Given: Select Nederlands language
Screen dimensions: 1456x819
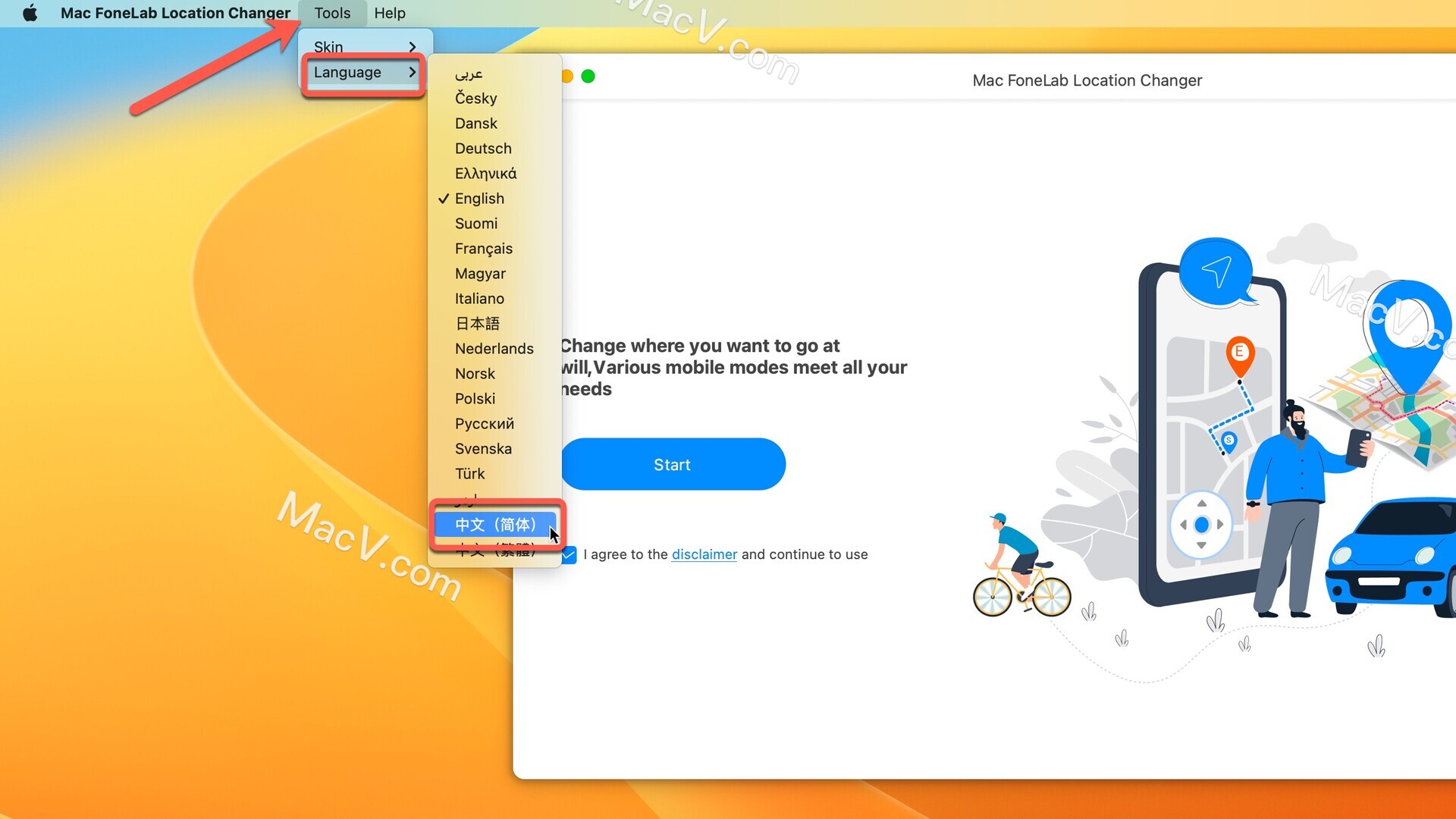Looking at the screenshot, I should (494, 348).
